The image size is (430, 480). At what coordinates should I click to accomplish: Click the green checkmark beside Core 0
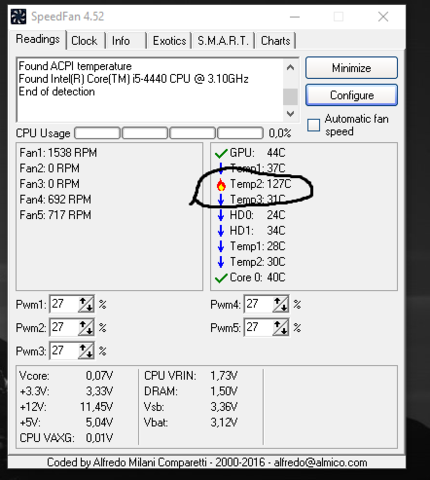pos(221,278)
